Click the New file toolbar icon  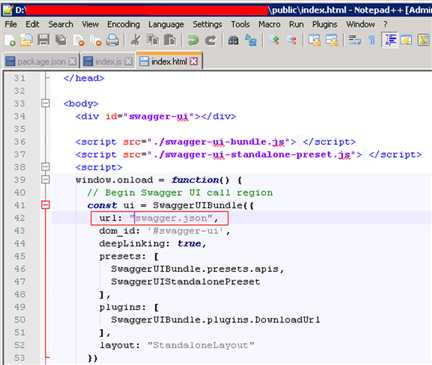click(10, 41)
